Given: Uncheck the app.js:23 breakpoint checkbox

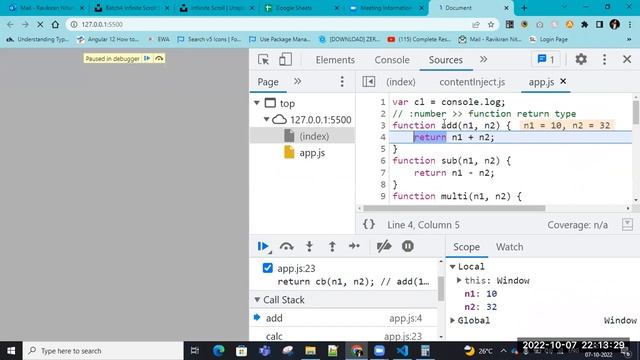Looking at the screenshot, I should click(x=268, y=268).
